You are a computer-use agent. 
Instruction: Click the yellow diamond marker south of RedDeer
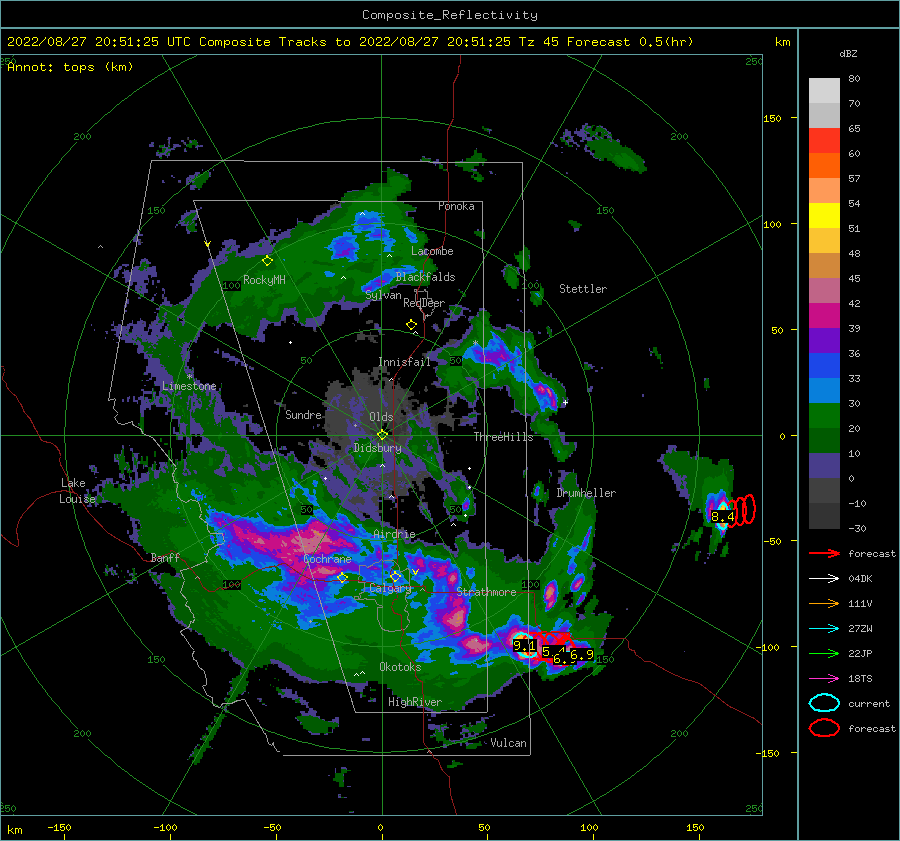(411, 325)
